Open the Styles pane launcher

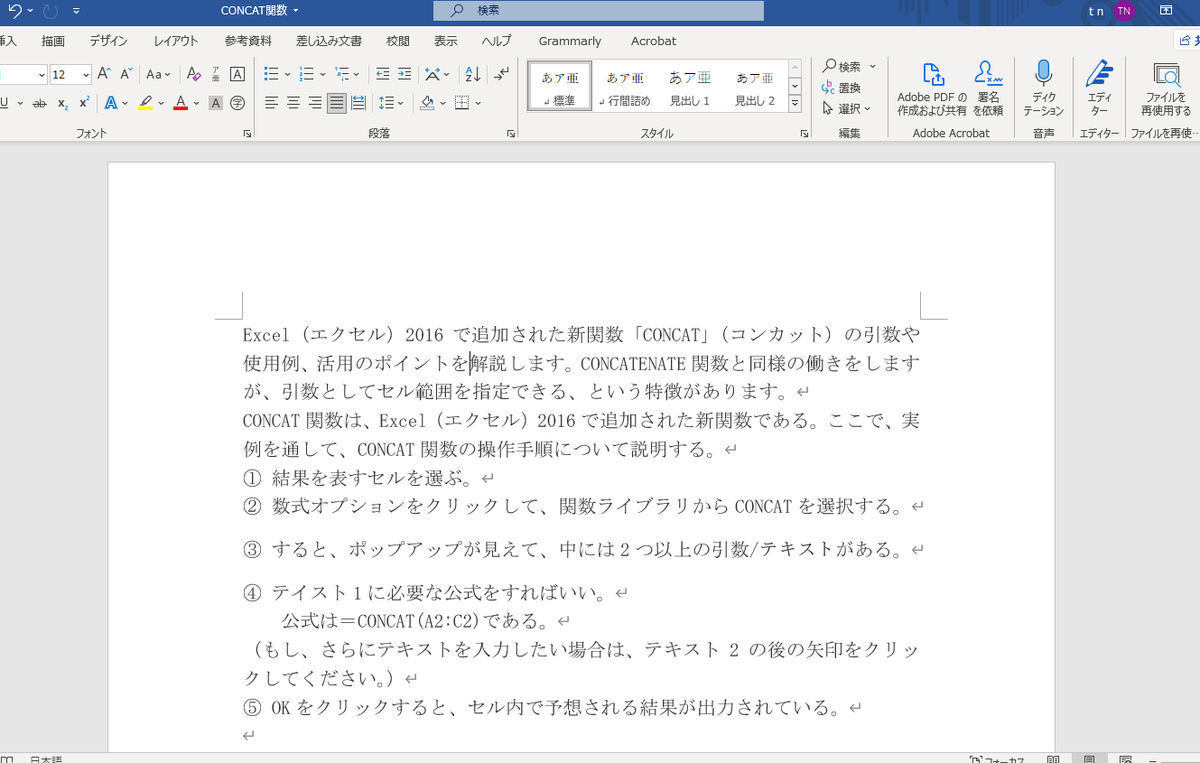click(x=803, y=133)
